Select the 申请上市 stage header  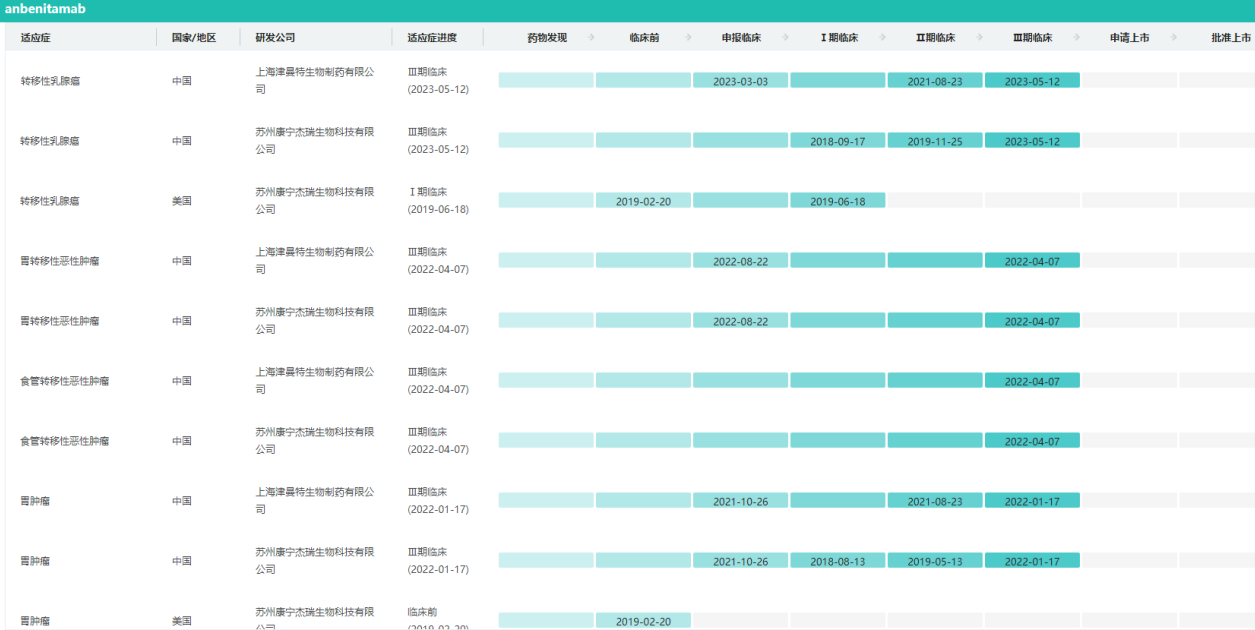[x=1129, y=38]
